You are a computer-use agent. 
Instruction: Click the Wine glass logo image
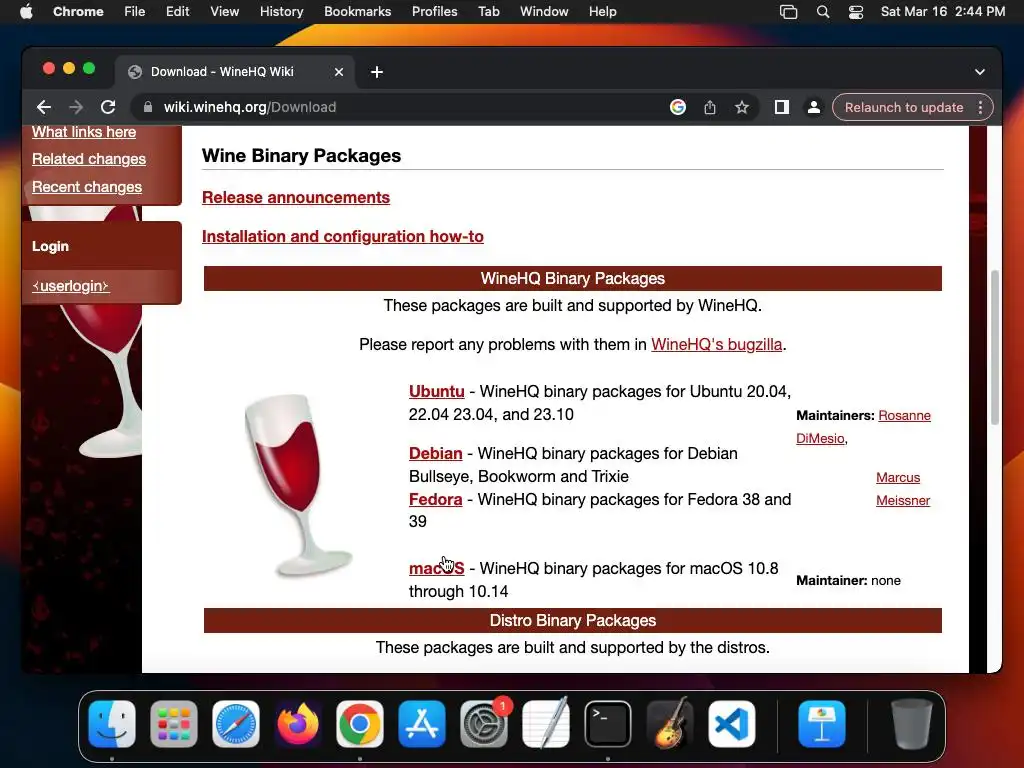click(x=299, y=485)
